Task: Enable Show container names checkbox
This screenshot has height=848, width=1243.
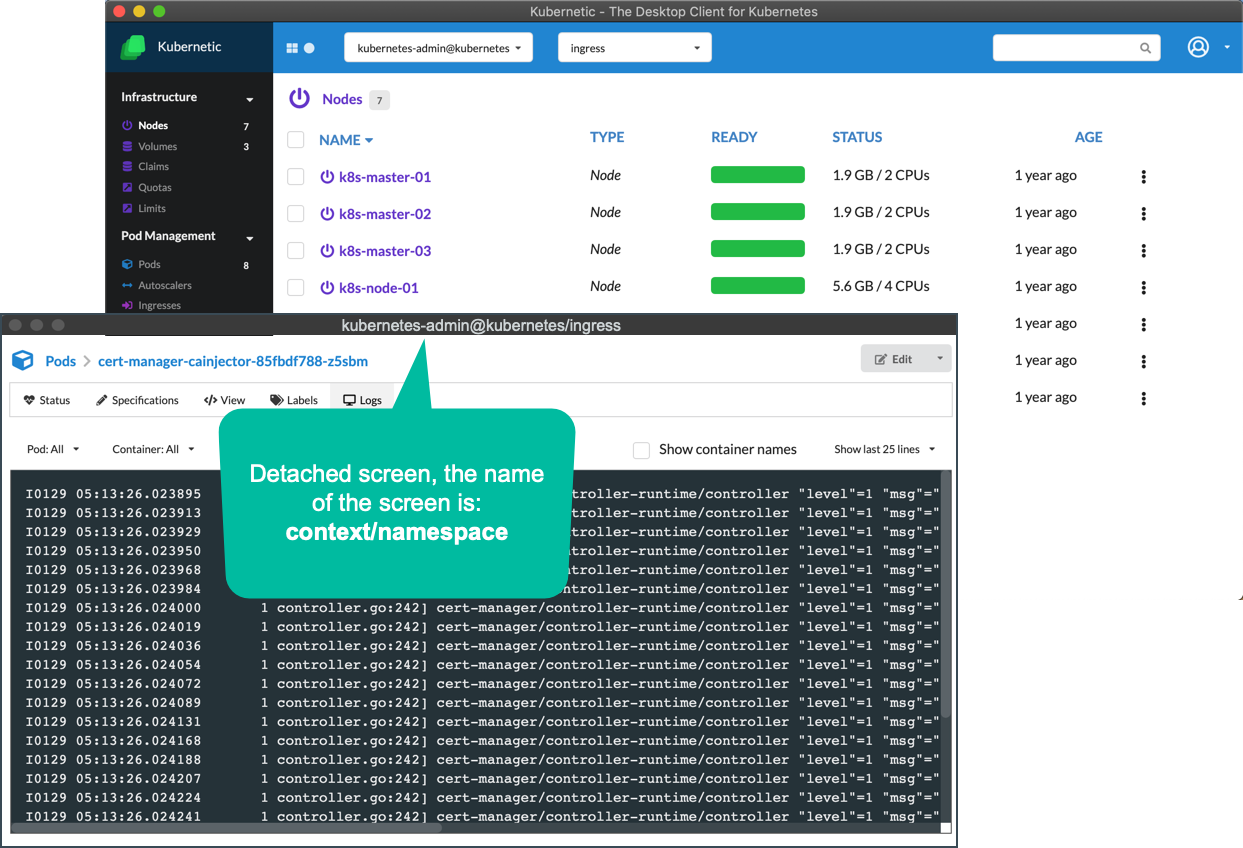Action: 641,450
